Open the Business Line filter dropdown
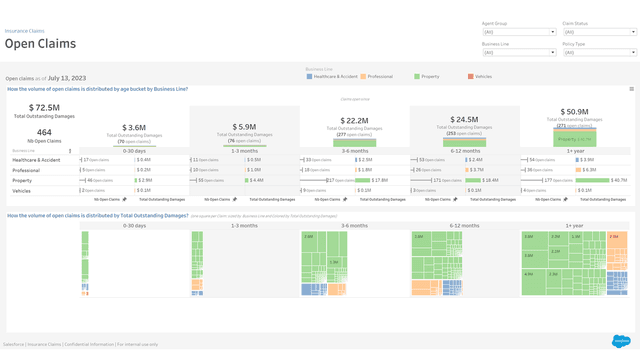Image resolution: width=640 pixels, height=363 pixels. pyautogui.click(x=519, y=52)
